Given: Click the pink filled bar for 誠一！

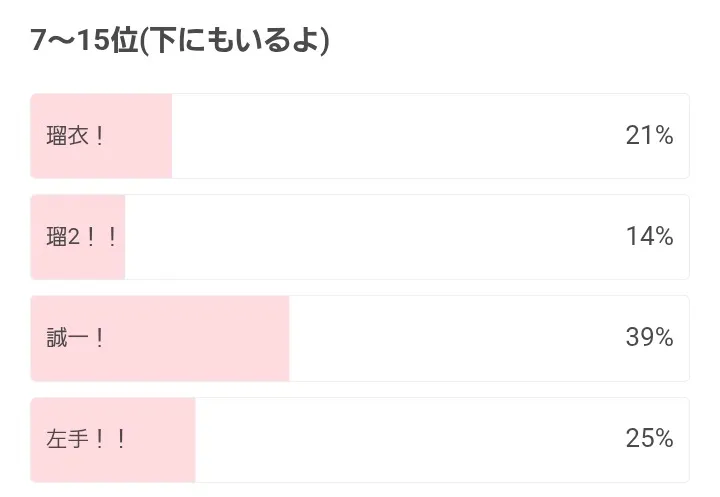Looking at the screenshot, I should pyautogui.click(x=200, y=338).
